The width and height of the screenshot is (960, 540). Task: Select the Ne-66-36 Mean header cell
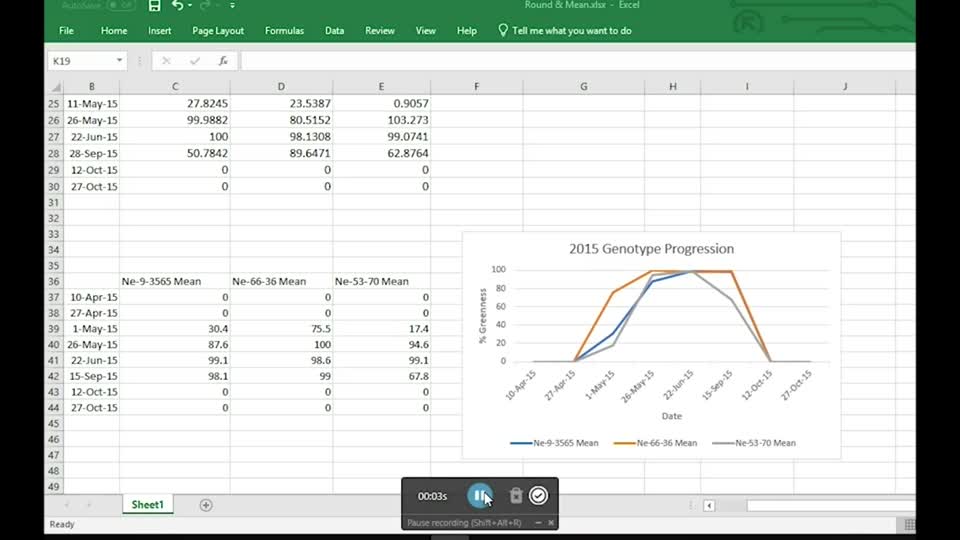(x=282, y=282)
